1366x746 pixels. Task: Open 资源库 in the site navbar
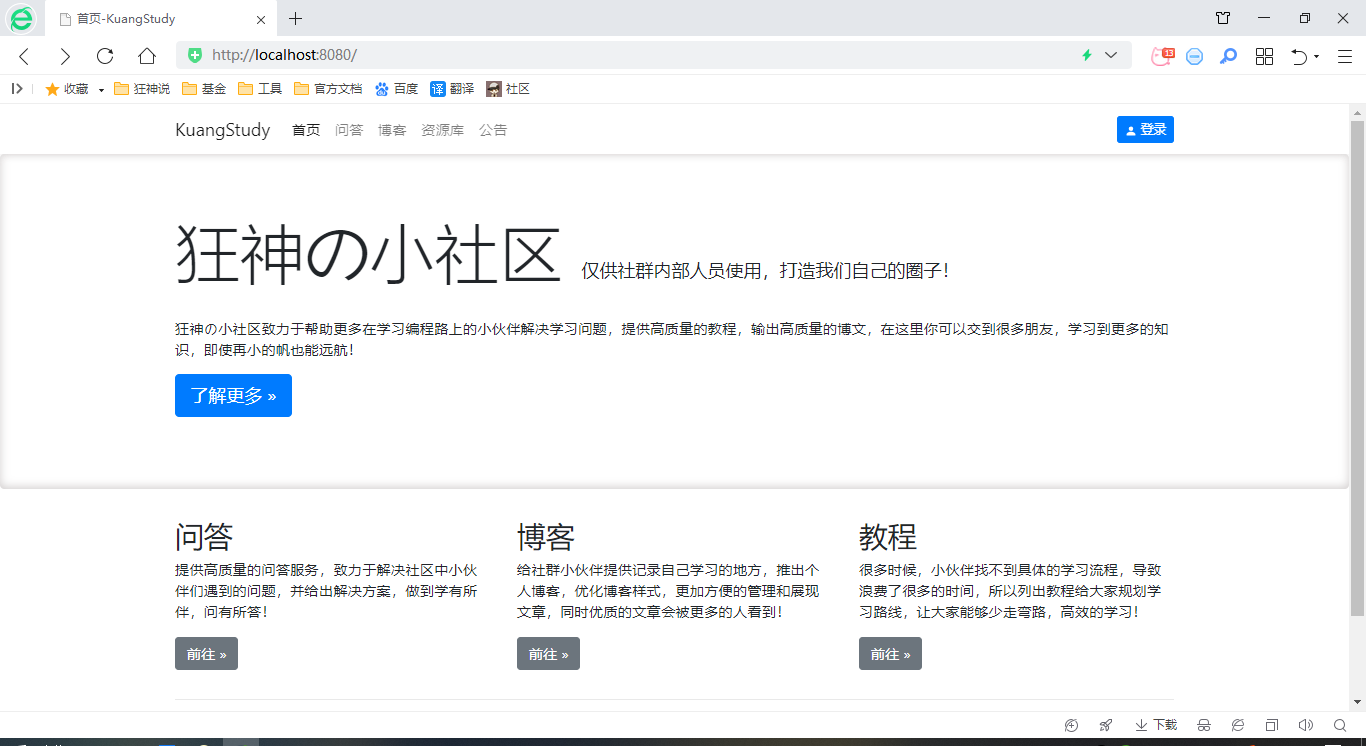pyautogui.click(x=442, y=130)
